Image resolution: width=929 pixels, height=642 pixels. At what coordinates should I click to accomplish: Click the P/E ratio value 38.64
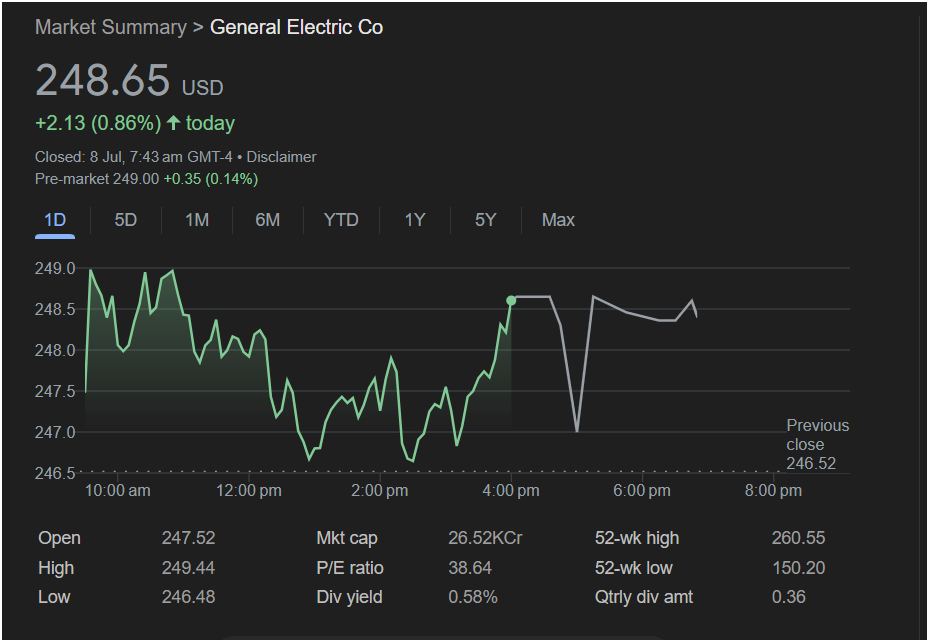[x=470, y=568]
